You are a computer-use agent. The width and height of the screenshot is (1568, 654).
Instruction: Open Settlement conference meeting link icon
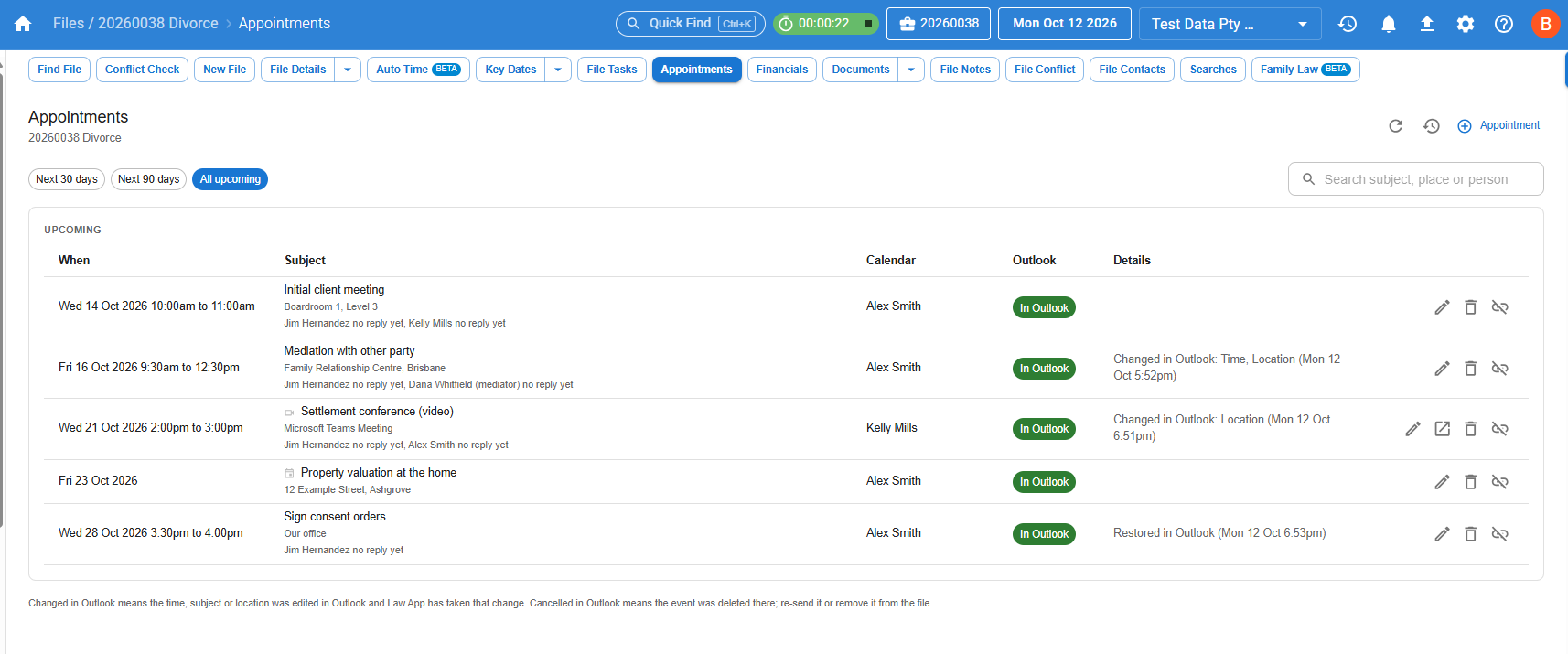point(1442,429)
